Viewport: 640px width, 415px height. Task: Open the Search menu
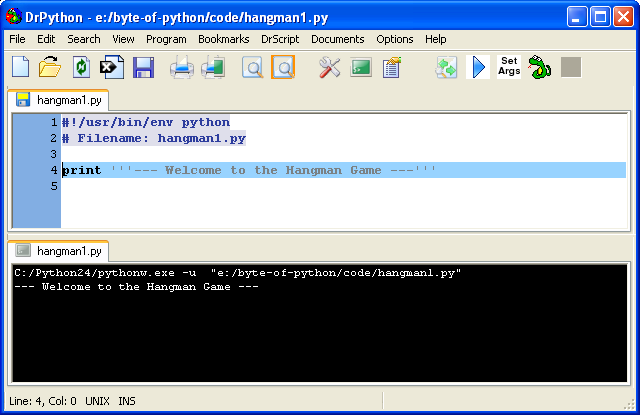tap(84, 39)
